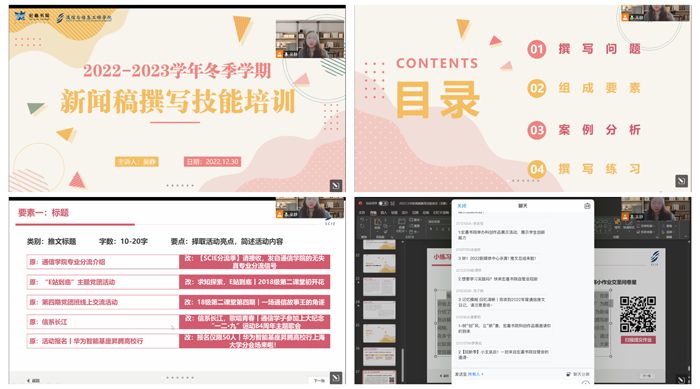Viewport: 700px width, 389px height.
Task: Select 03 案例分析 contents entry
Action: coord(584,130)
